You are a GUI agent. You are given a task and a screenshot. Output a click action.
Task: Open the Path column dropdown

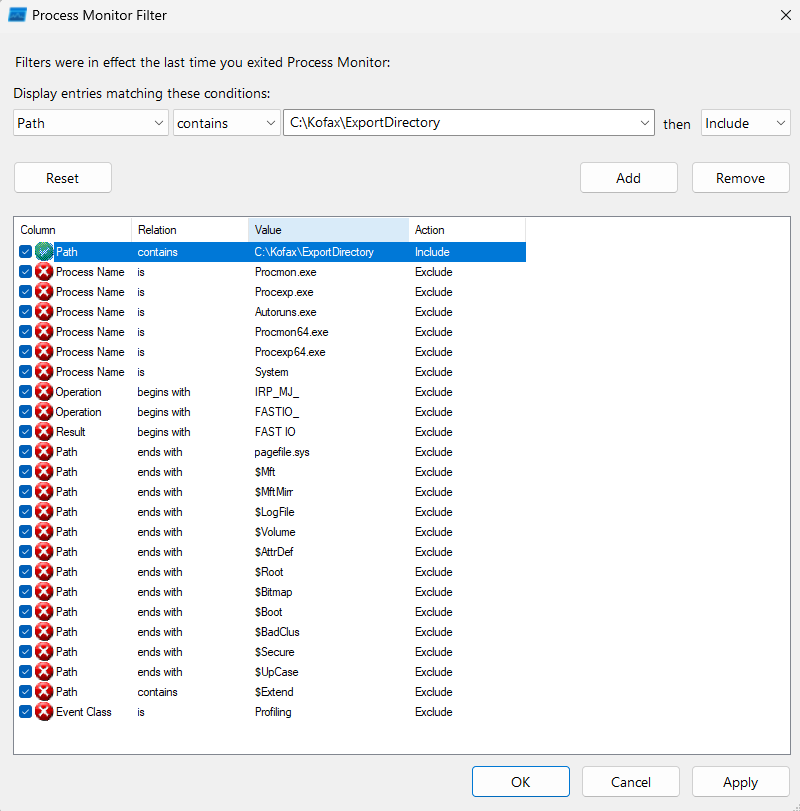[91, 123]
